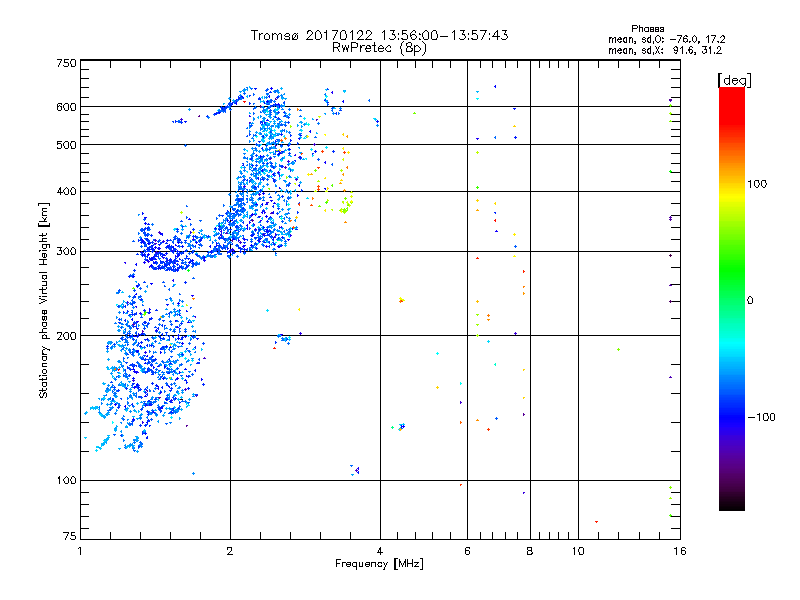
Task: Click the y-axis tick label '600'
Action: coord(66,107)
